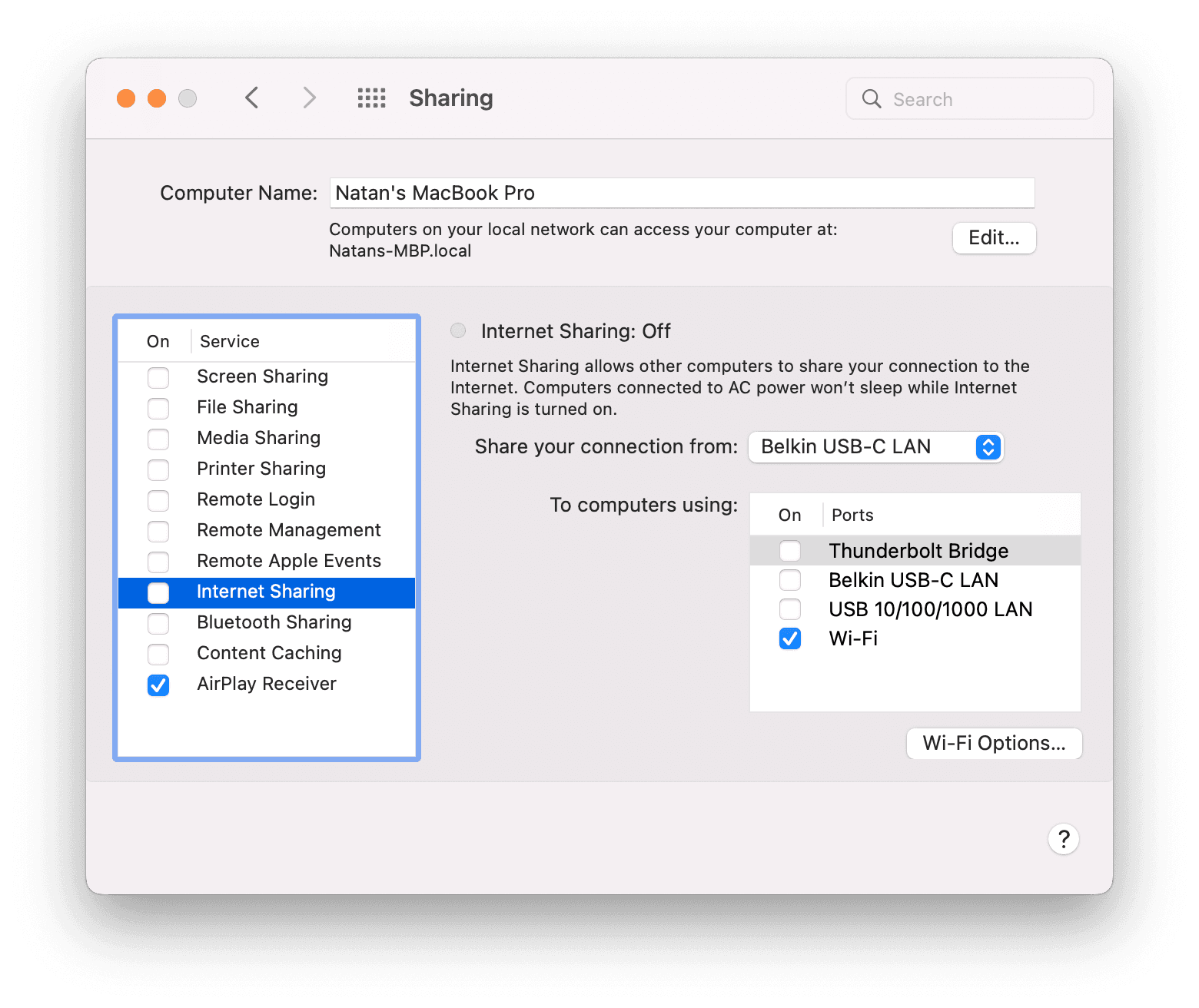The height and width of the screenshot is (1008, 1199).
Task: Show all preferences grid icon
Action: (x=372, y=98)
